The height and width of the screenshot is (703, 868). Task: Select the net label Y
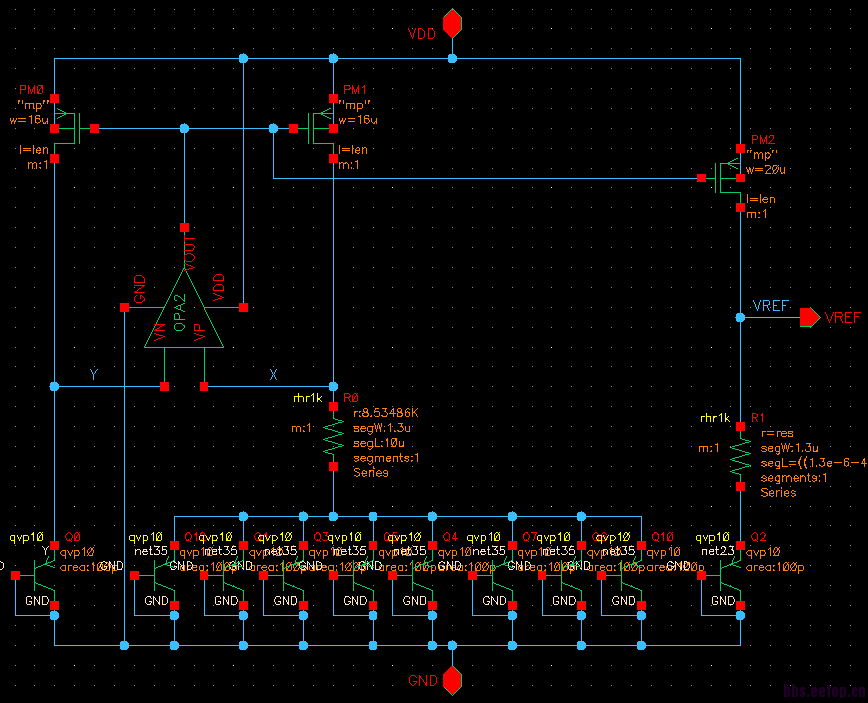[x=94, y=375]
